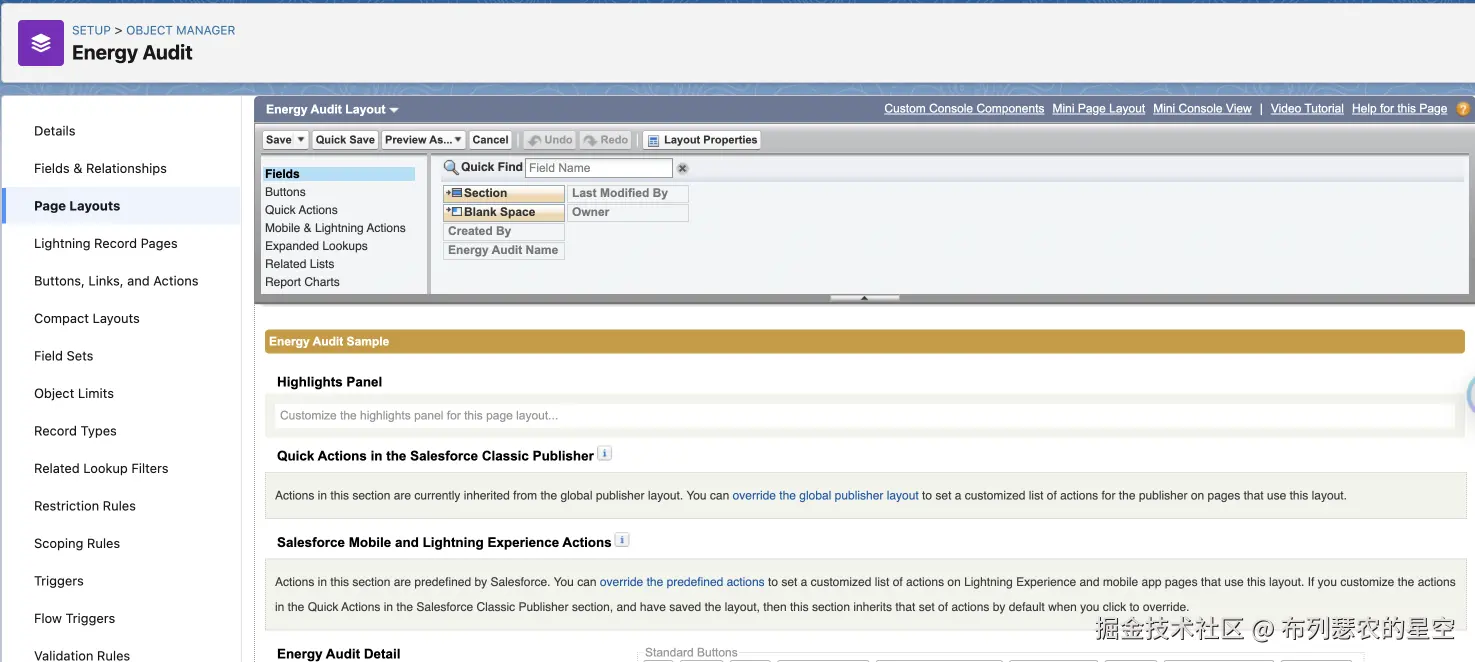Open Flow Triggers in the sidebar
1475x662 pixels.
[74, 618]
